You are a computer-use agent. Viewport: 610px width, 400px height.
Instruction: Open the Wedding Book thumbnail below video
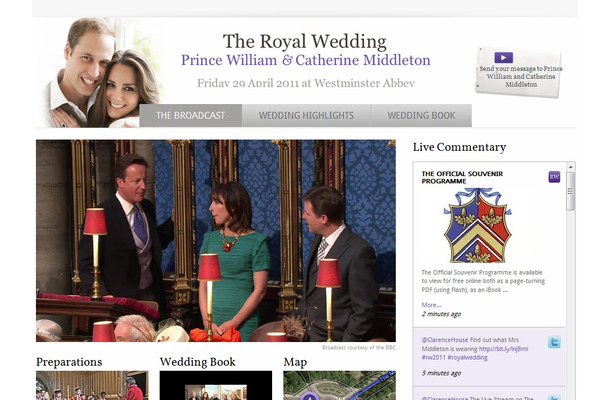coord(216,385)
